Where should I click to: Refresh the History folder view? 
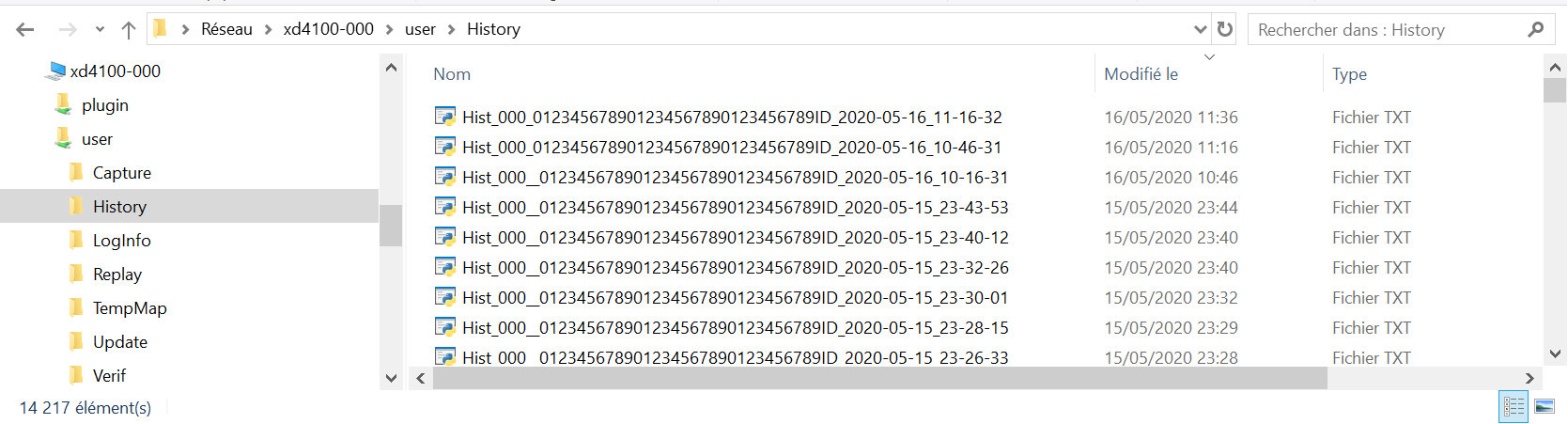1224,29
